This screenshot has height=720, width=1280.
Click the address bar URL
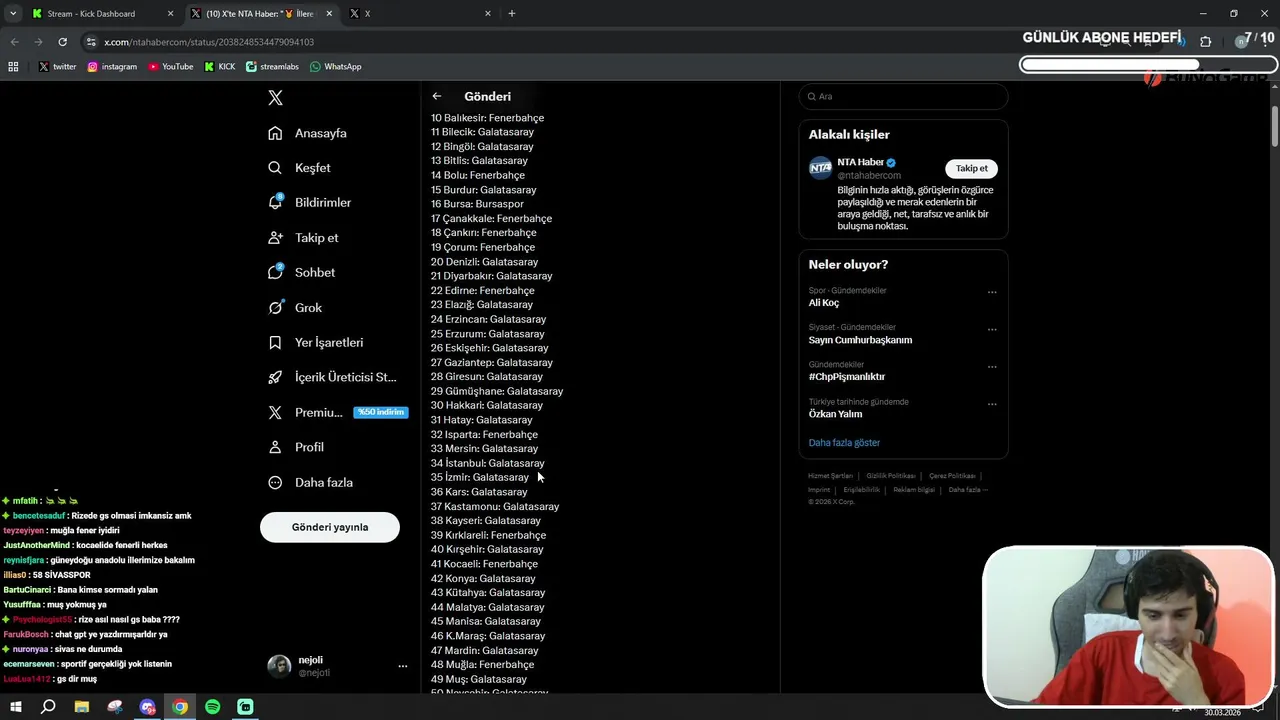pyautogui.click(x=209, y=42)
